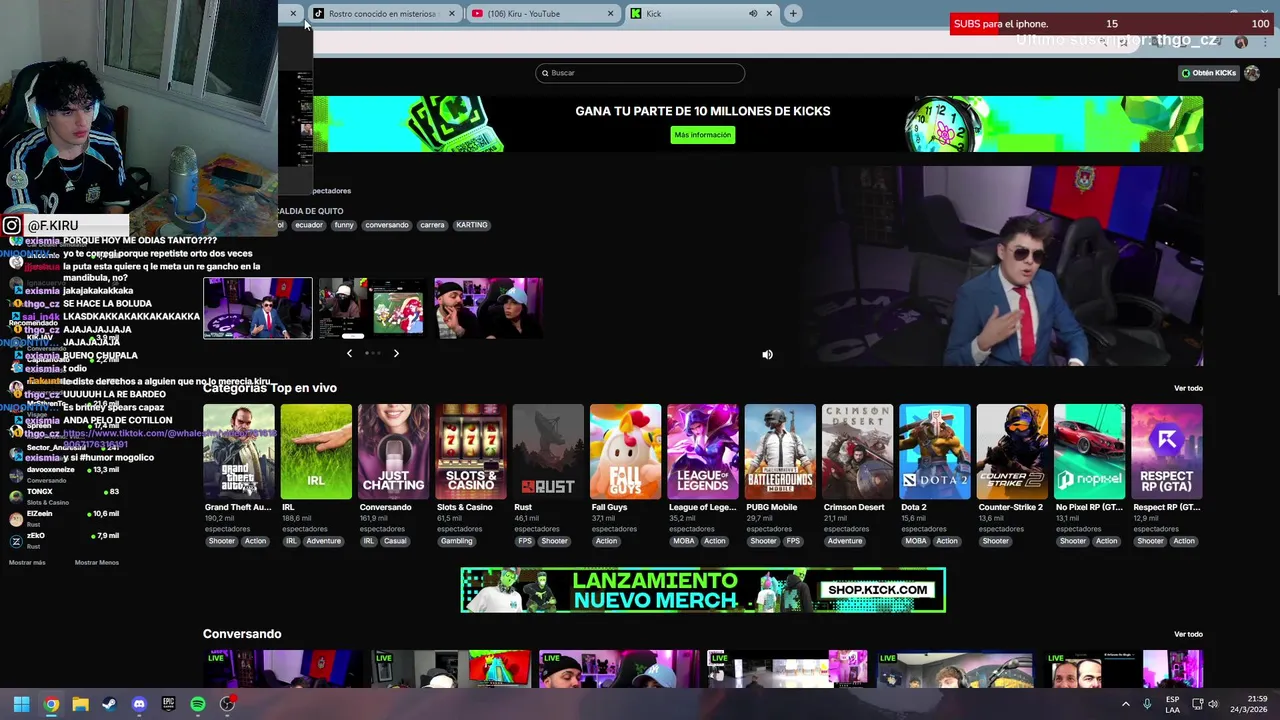Screen dimensions: 1280x720
Task: Open Counter-Strike 2 category card
Action: click(x=1012, y=453)
